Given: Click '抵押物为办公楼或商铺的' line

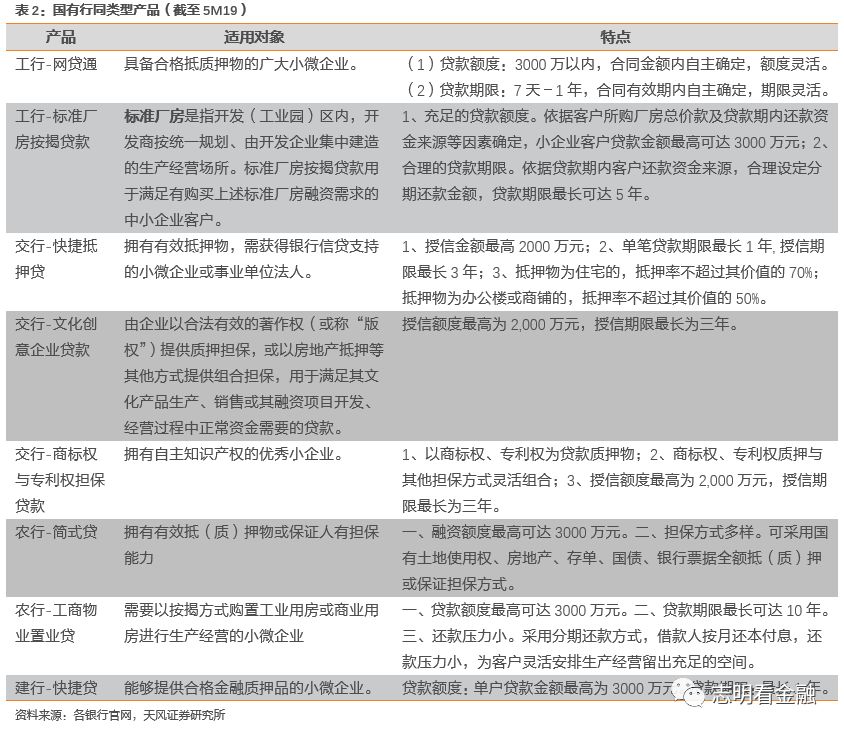Looking at the screenshot, I should click(484, 298).
